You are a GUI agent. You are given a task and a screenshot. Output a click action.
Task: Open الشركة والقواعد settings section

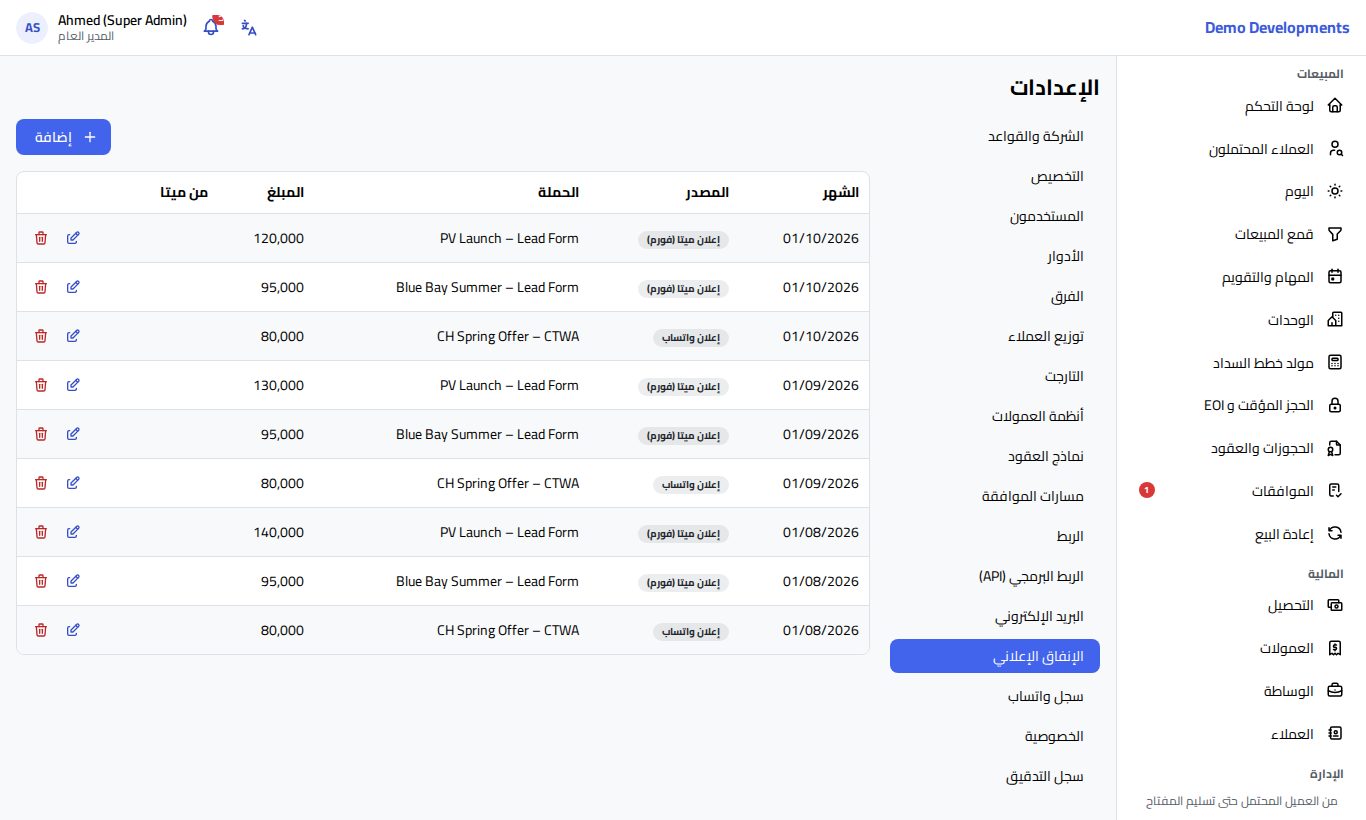[994, 136]
